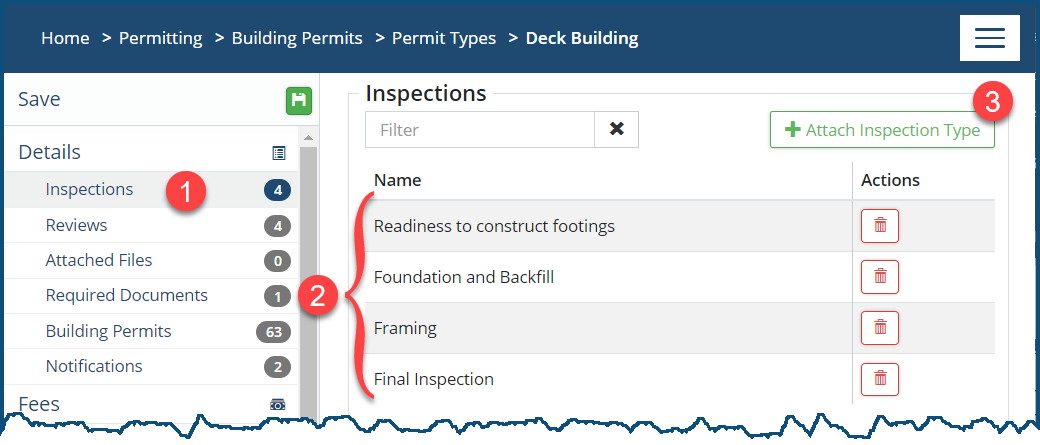Image resolution: width=1040 pixels, height=445 pixels.
Task: Click the Building Permits breadcrumb link
Action: 296,39
